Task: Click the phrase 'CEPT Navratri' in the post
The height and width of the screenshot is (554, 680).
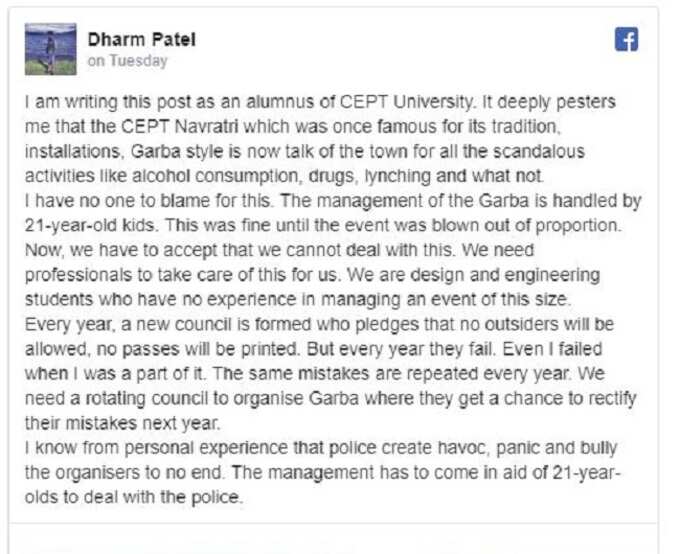Action: 180,126
